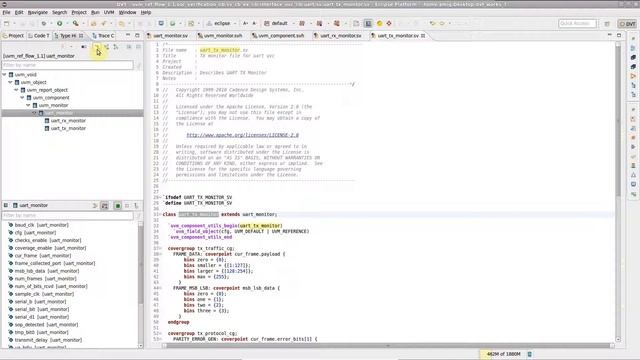Open the File menu
This screenshot has height=360, width=640.
pyautogui.click(x=6, y=13)
